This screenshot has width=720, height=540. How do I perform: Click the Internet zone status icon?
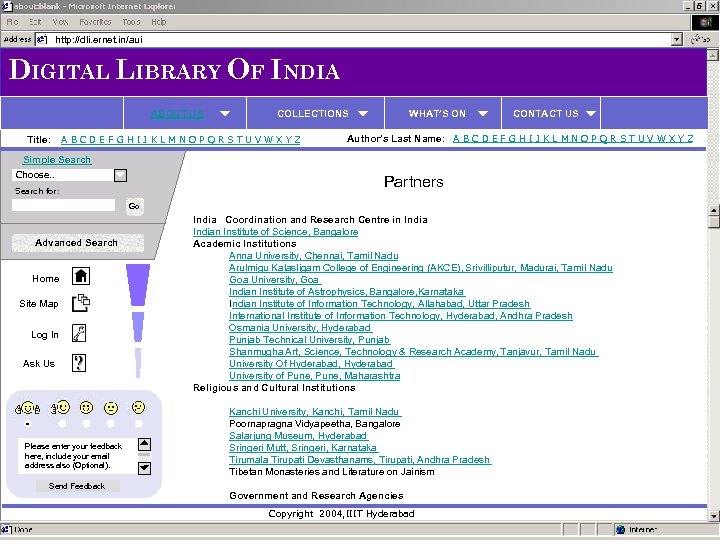pyautogui.click(x=621, y=529)
